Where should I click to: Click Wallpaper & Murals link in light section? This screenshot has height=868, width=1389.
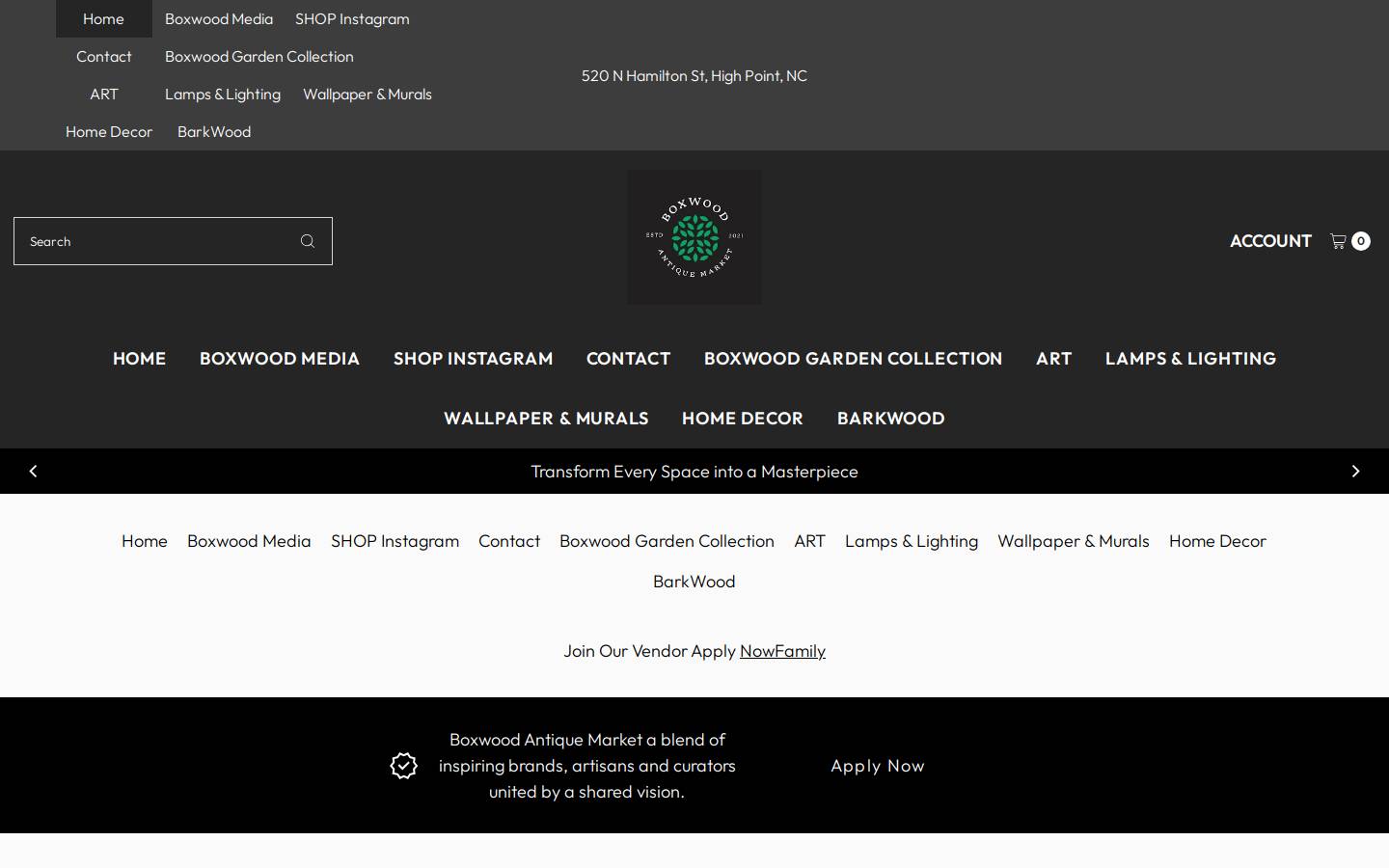click(x=1074, y=541)
